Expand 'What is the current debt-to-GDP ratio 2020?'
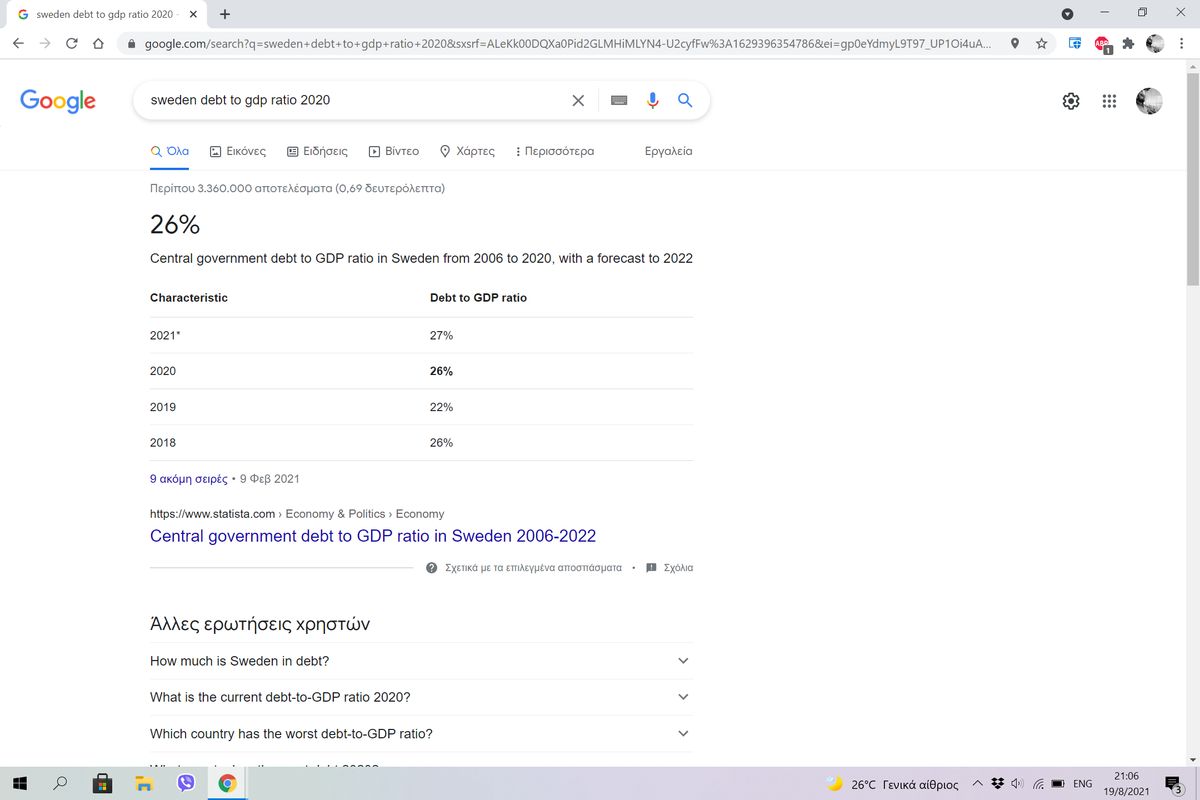 [x=421, y=697]
